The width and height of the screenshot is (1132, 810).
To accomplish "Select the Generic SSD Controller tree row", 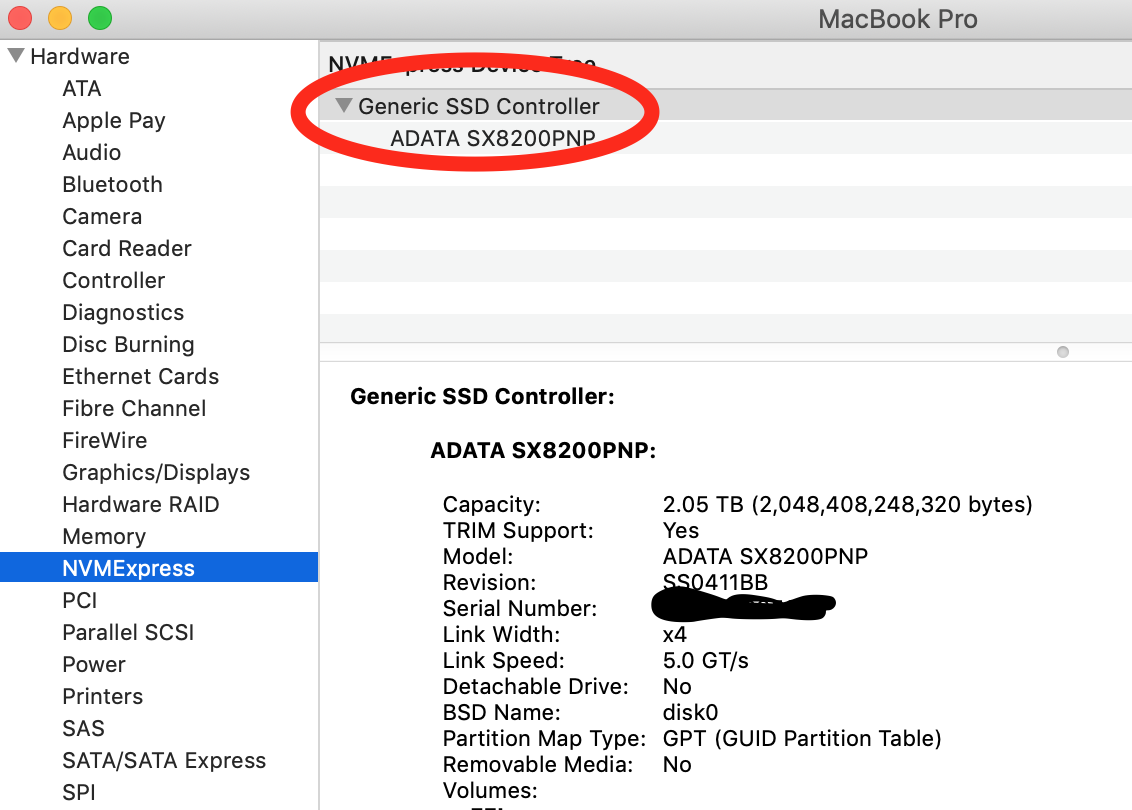I will 726,105.
